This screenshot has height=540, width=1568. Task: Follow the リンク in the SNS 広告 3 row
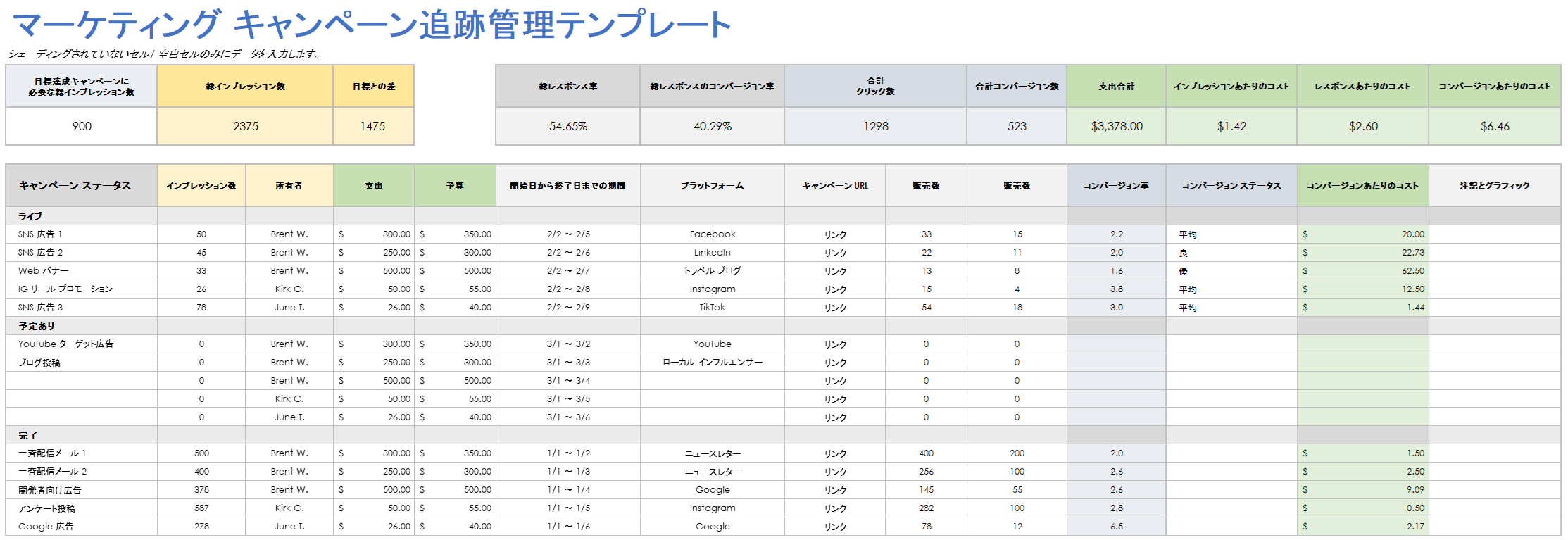pyautogui.click(x=835, y=308)
